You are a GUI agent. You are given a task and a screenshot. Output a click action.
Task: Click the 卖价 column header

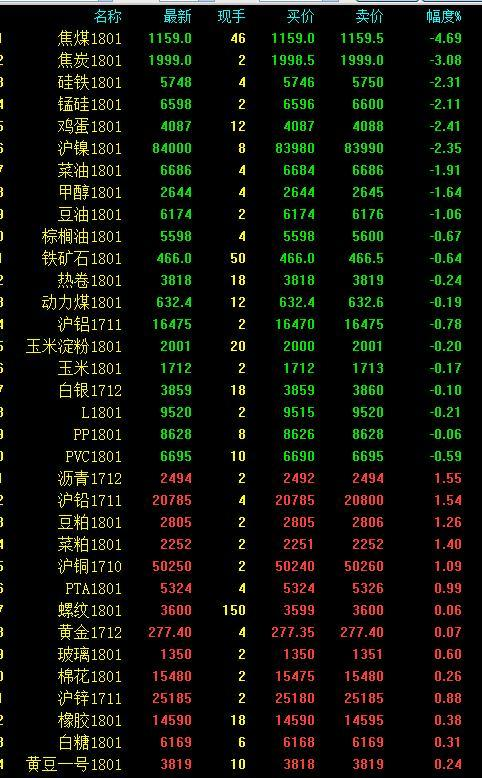pos(369,16)
